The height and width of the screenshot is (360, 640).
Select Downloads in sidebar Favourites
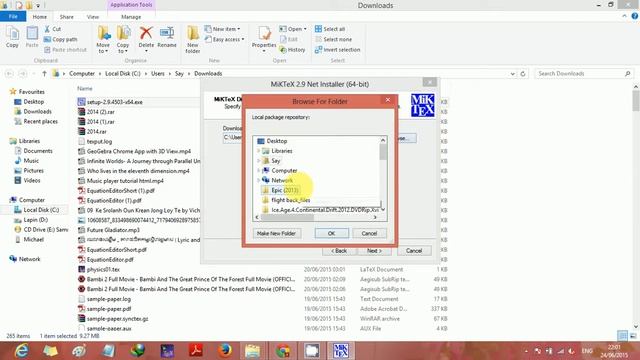pyautogui.click(x=37, y=111)
